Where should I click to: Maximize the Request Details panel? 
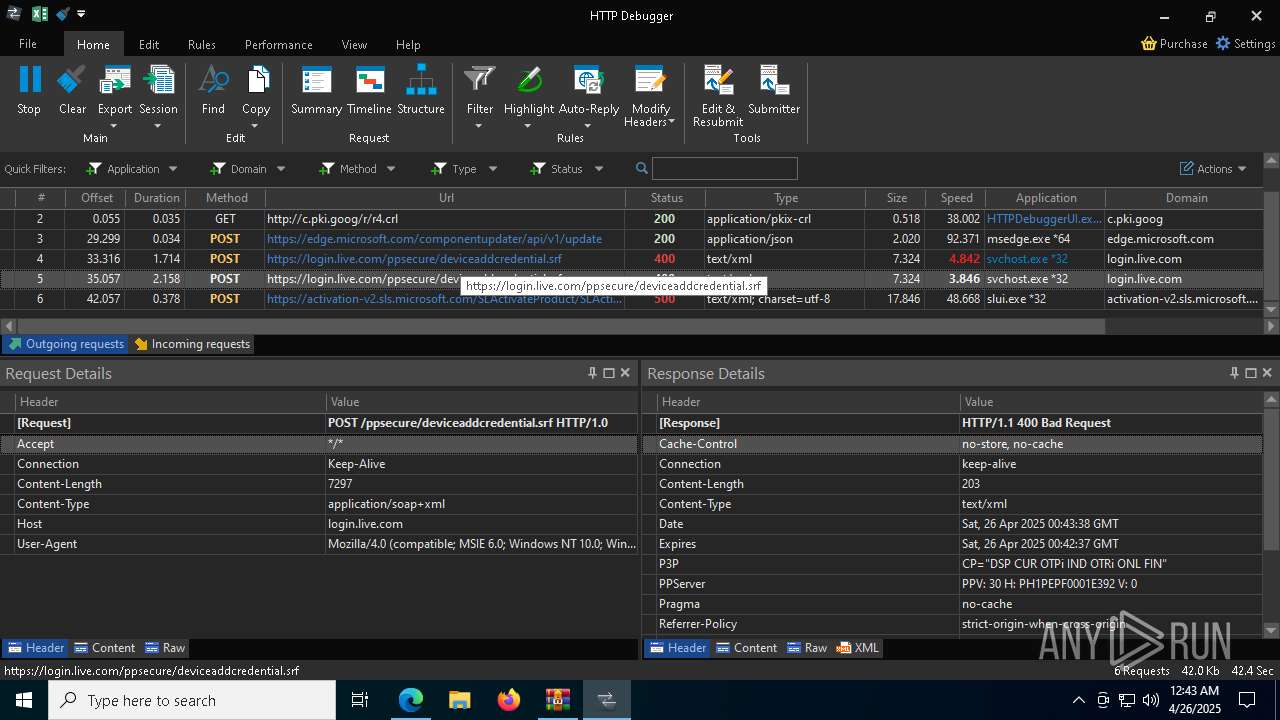608,373
